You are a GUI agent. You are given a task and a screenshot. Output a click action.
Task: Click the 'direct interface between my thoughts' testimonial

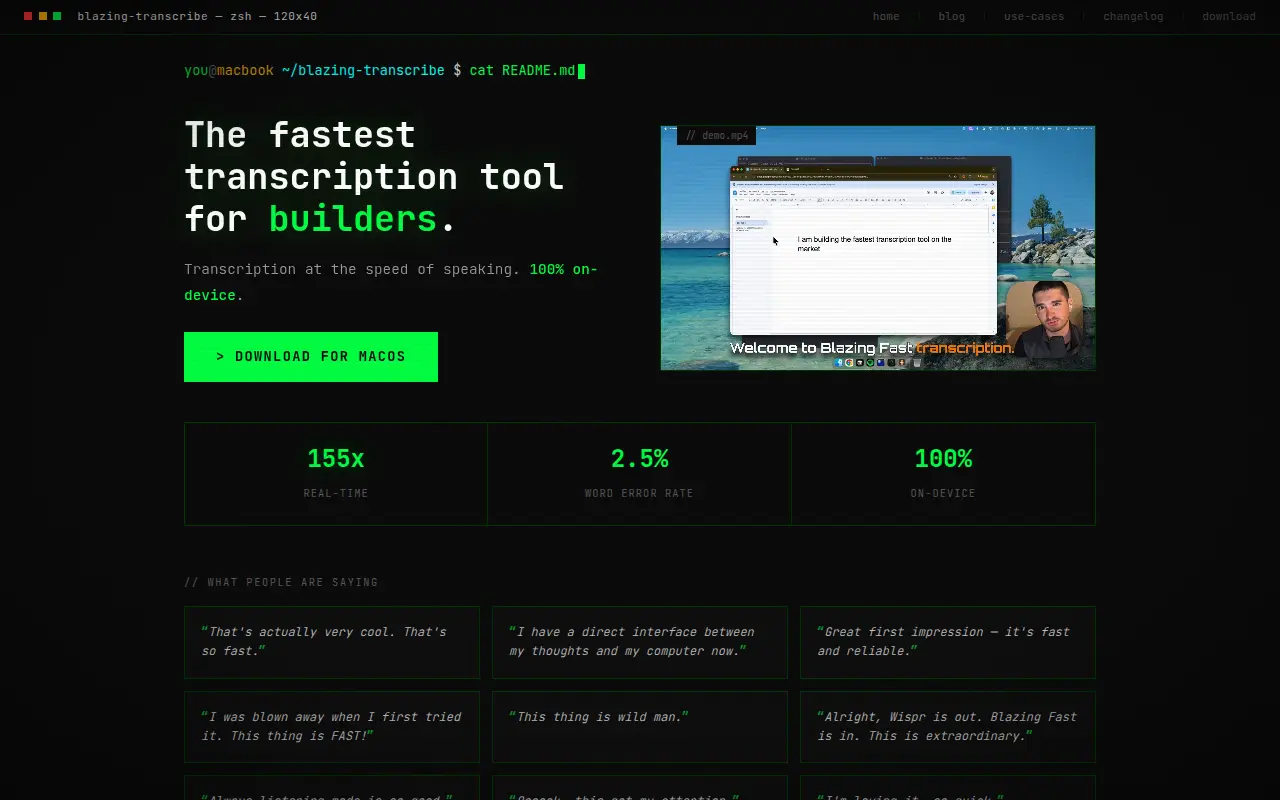click(x=640, y=642)
